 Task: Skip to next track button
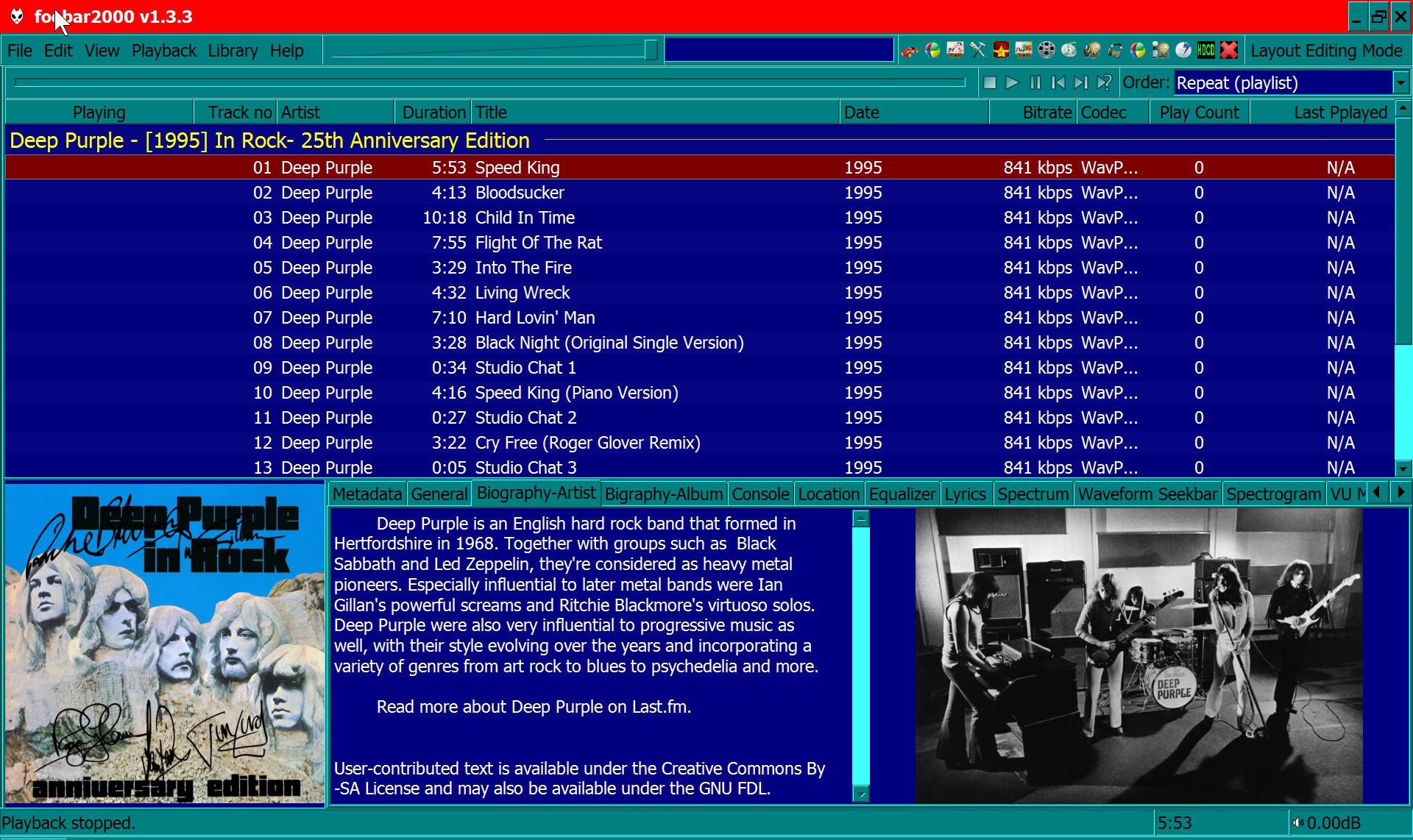(x=1080, y=83)
